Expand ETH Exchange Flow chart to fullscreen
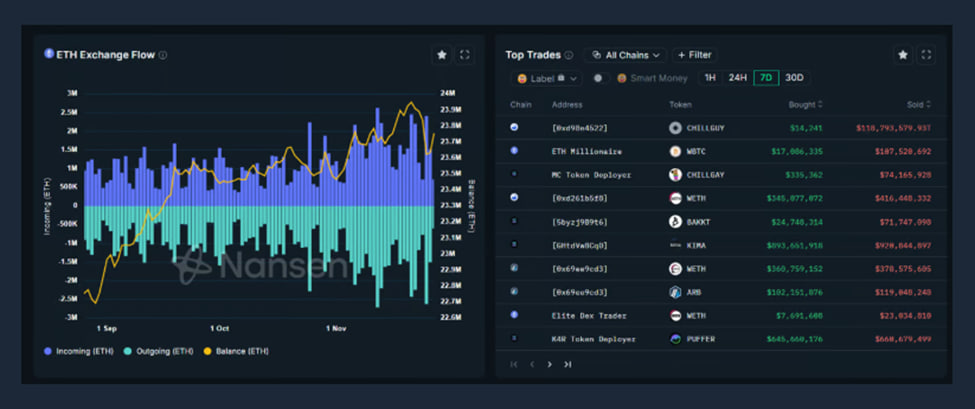This screenshot has height=409, width=975. tap(465, 55)
